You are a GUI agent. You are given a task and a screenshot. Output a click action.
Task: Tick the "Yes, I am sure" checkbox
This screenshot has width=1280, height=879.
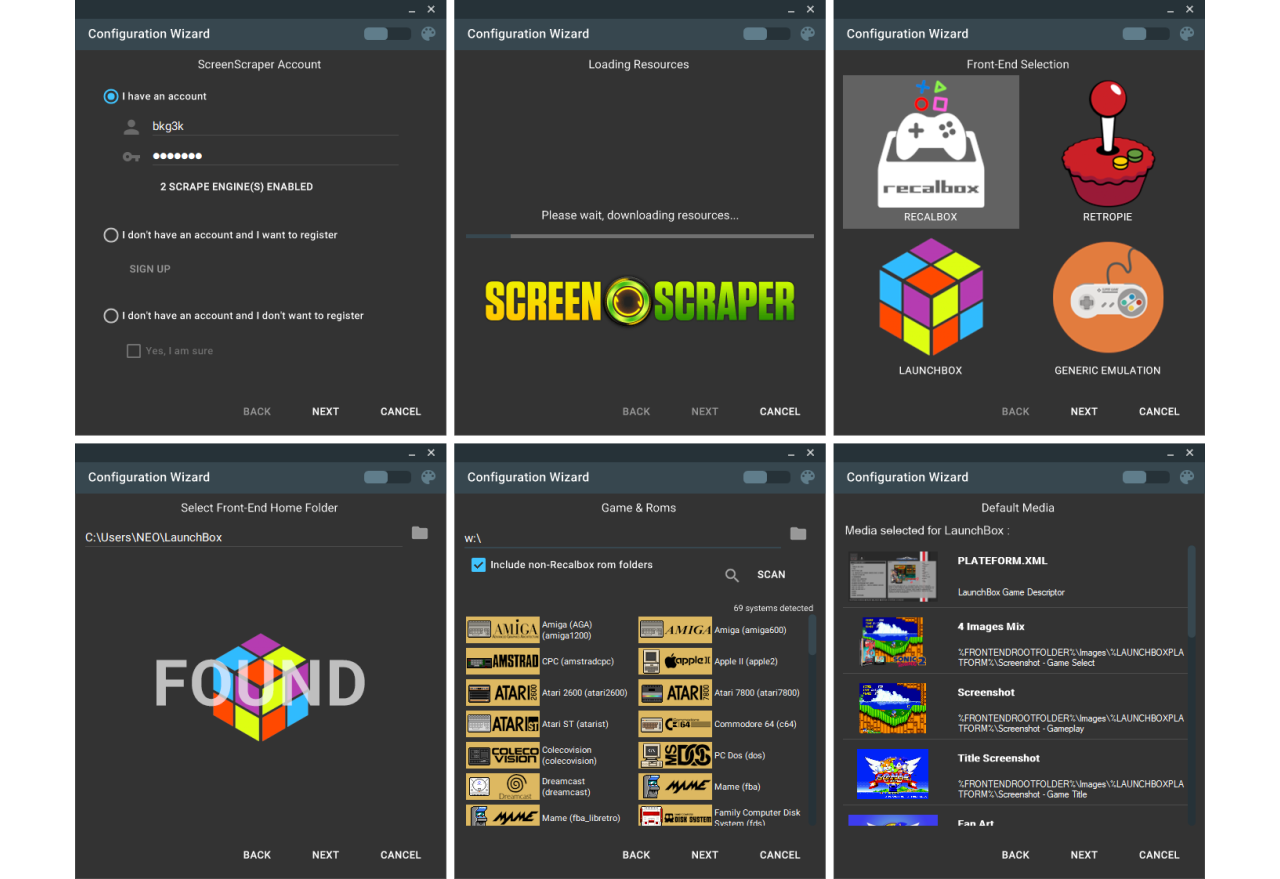(133, 351)
